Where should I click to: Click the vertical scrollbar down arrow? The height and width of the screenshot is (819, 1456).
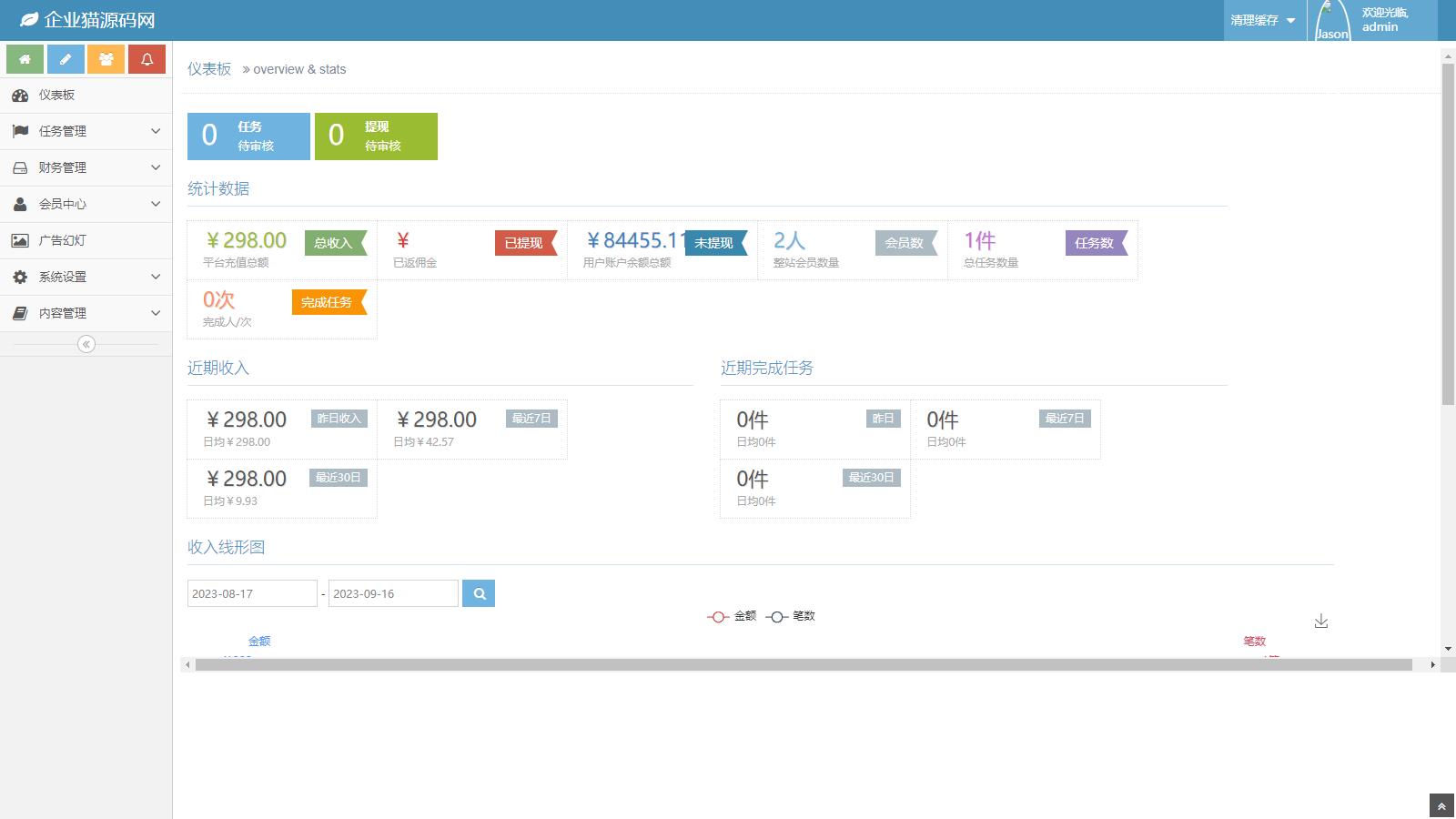(1449, 649)
